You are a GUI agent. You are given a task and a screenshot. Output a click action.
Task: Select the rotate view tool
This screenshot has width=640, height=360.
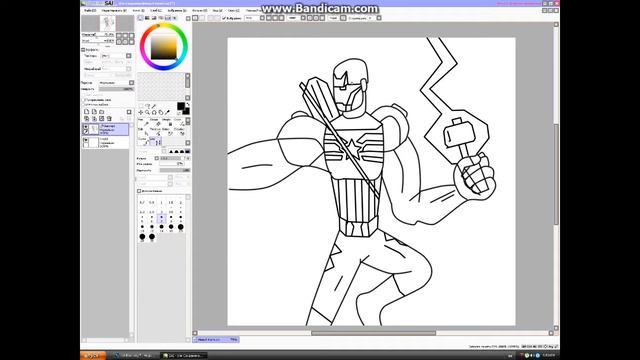(154, 112)
